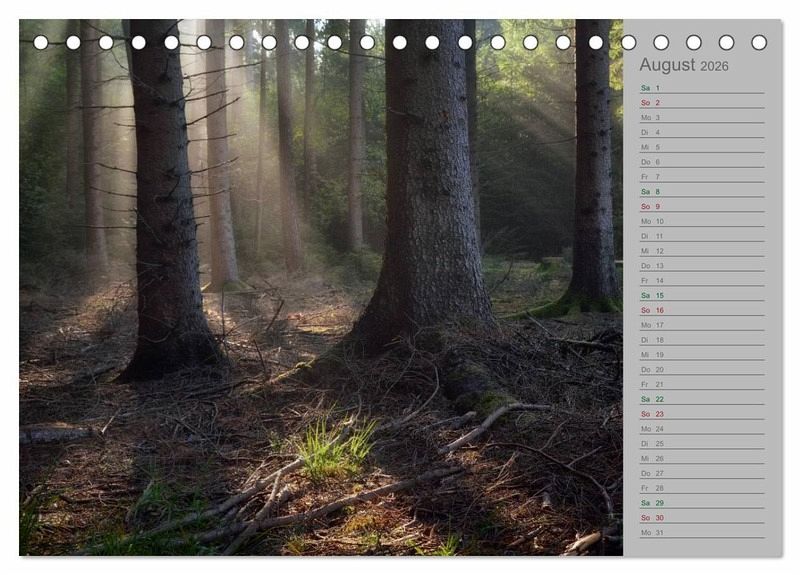Click the Mo 3 date row
Image resolution: width=800 pixels, height=575 pixels.
pyautogui.click(x=701, y=118)
